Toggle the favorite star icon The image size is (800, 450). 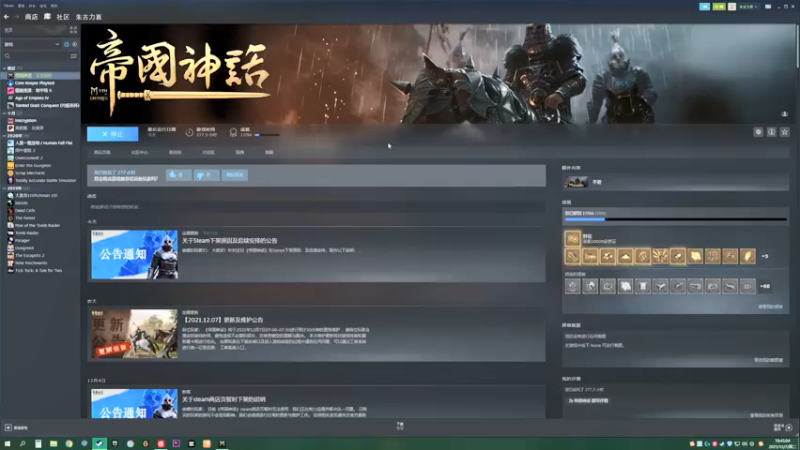pyautogui.click(x=785, y=132)
